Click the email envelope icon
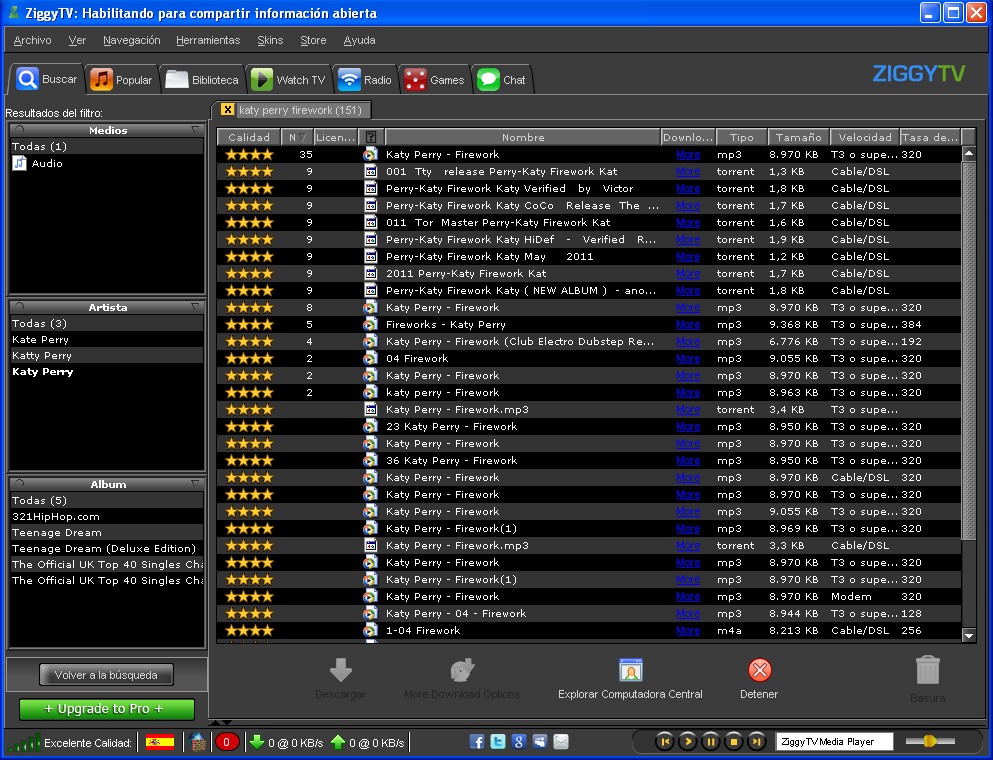This screenshot has width=993, height=760. [x=561, y=742]
